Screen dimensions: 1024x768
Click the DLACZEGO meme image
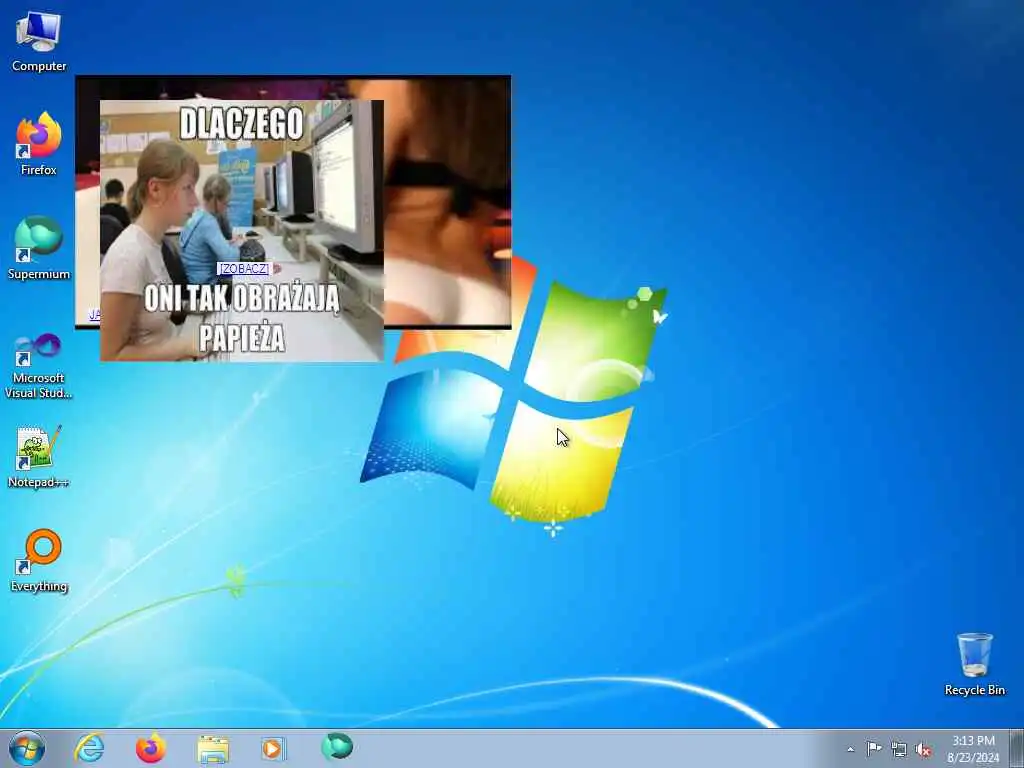pos(242,231)
